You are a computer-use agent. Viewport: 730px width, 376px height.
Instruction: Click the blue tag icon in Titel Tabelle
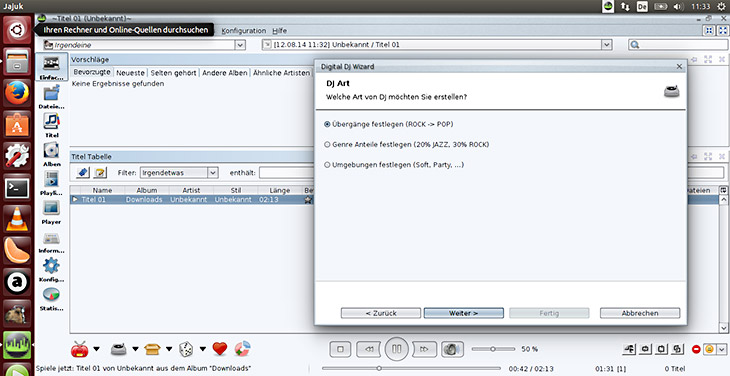82,173
